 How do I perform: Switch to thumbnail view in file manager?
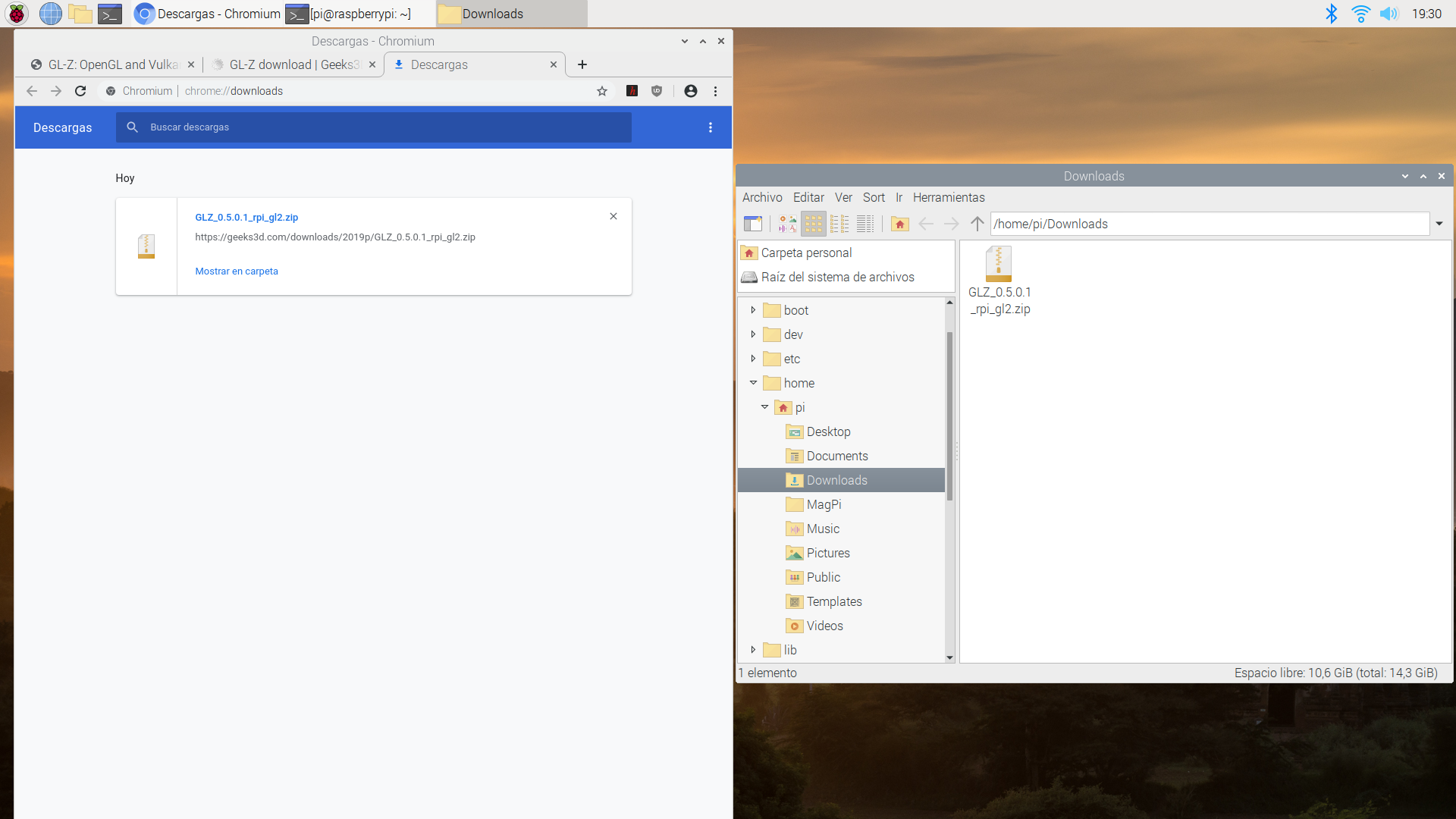tap(787, 224)
